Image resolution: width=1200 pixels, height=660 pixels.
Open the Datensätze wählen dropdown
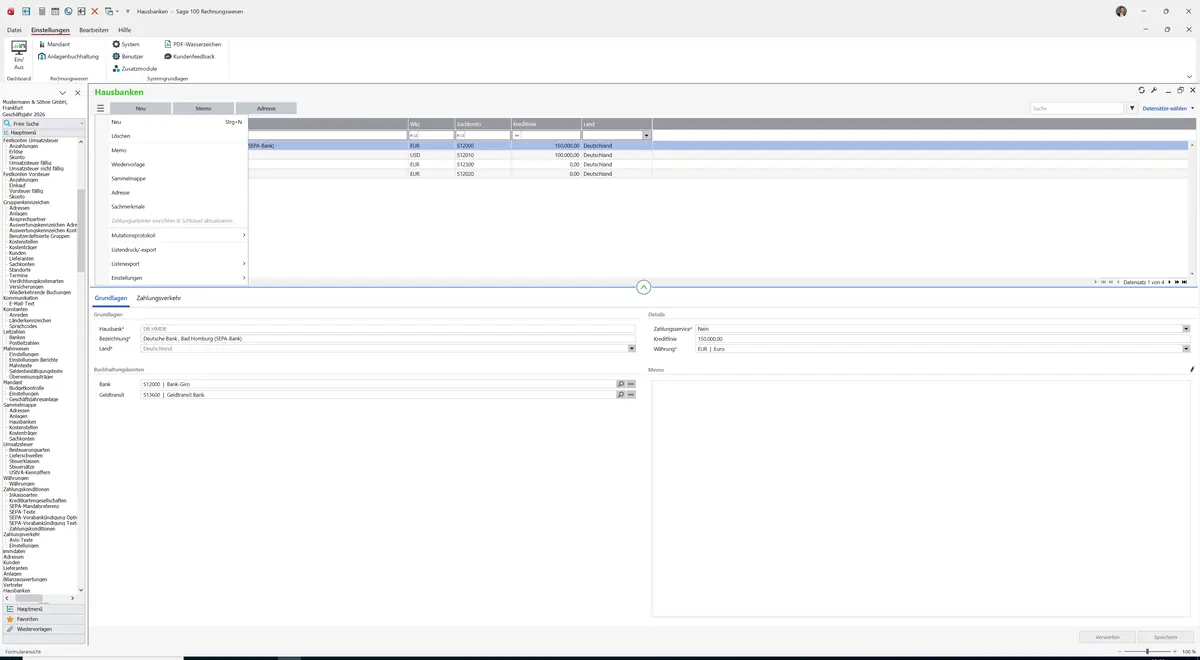(1168, 108)
